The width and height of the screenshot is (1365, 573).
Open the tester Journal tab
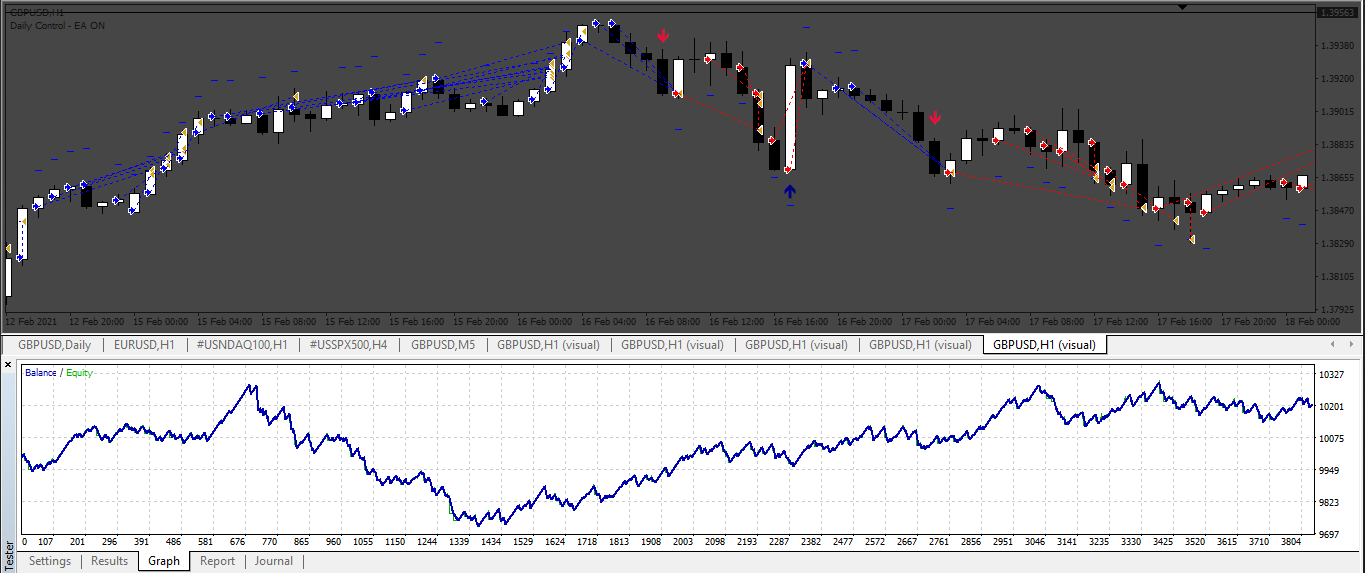pyautogui.click(x=274, y=561)
